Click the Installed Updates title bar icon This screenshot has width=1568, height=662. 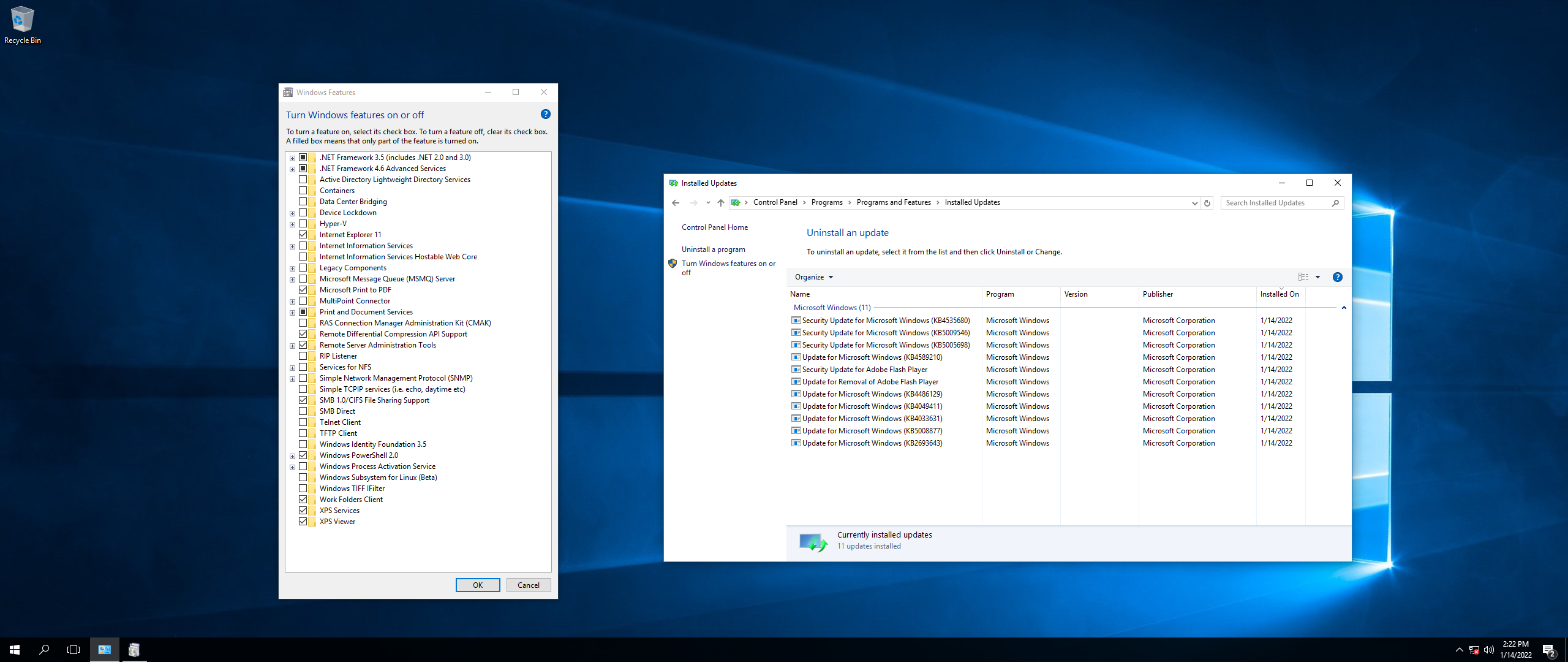click(673, 183)
